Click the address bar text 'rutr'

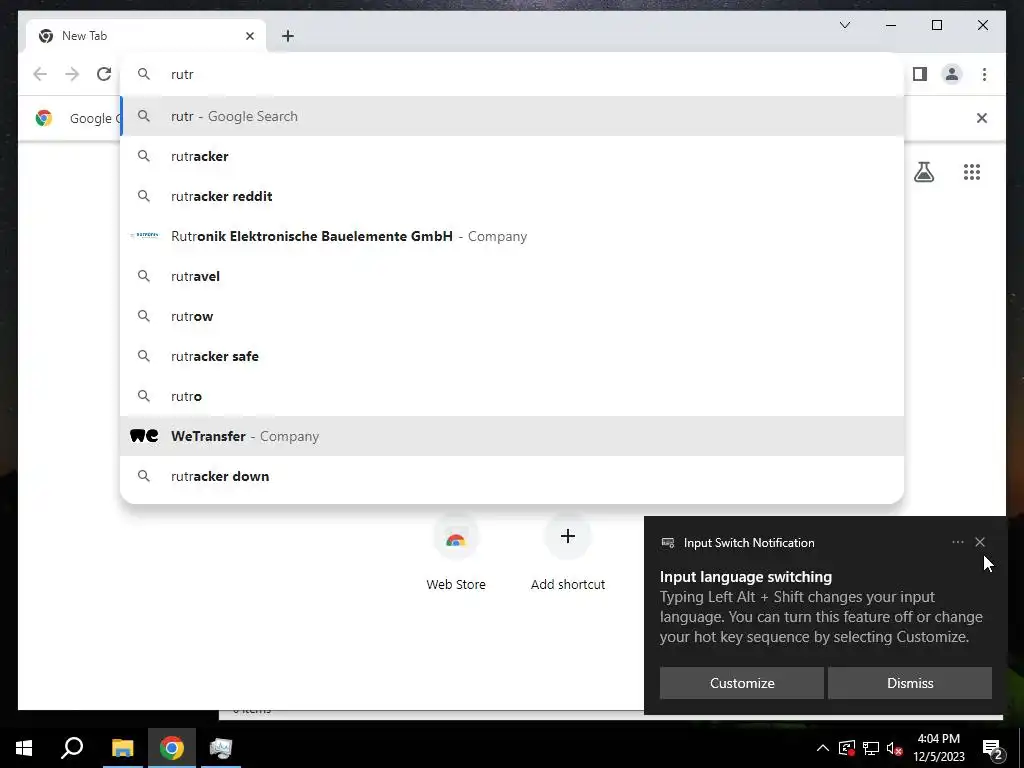[182, 74]
